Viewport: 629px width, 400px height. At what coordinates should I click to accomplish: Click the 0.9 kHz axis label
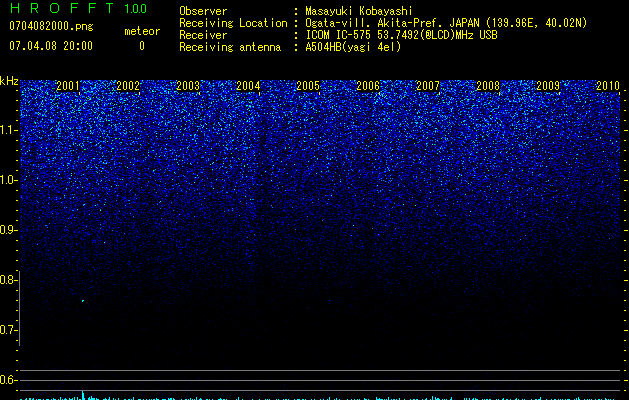[8, 230]
